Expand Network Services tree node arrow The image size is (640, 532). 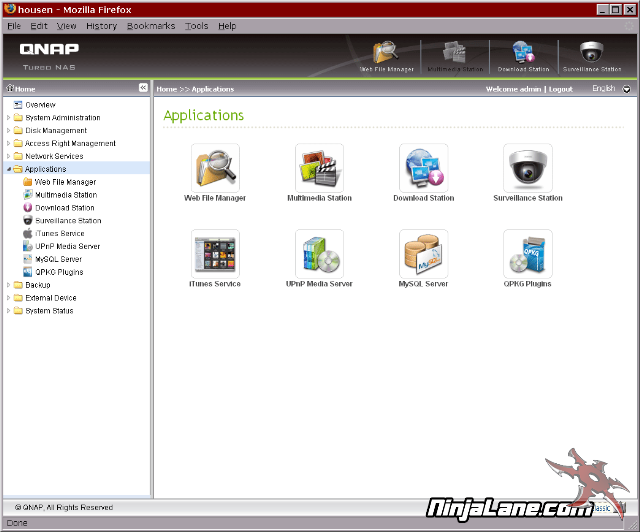(x=8, y=156)
